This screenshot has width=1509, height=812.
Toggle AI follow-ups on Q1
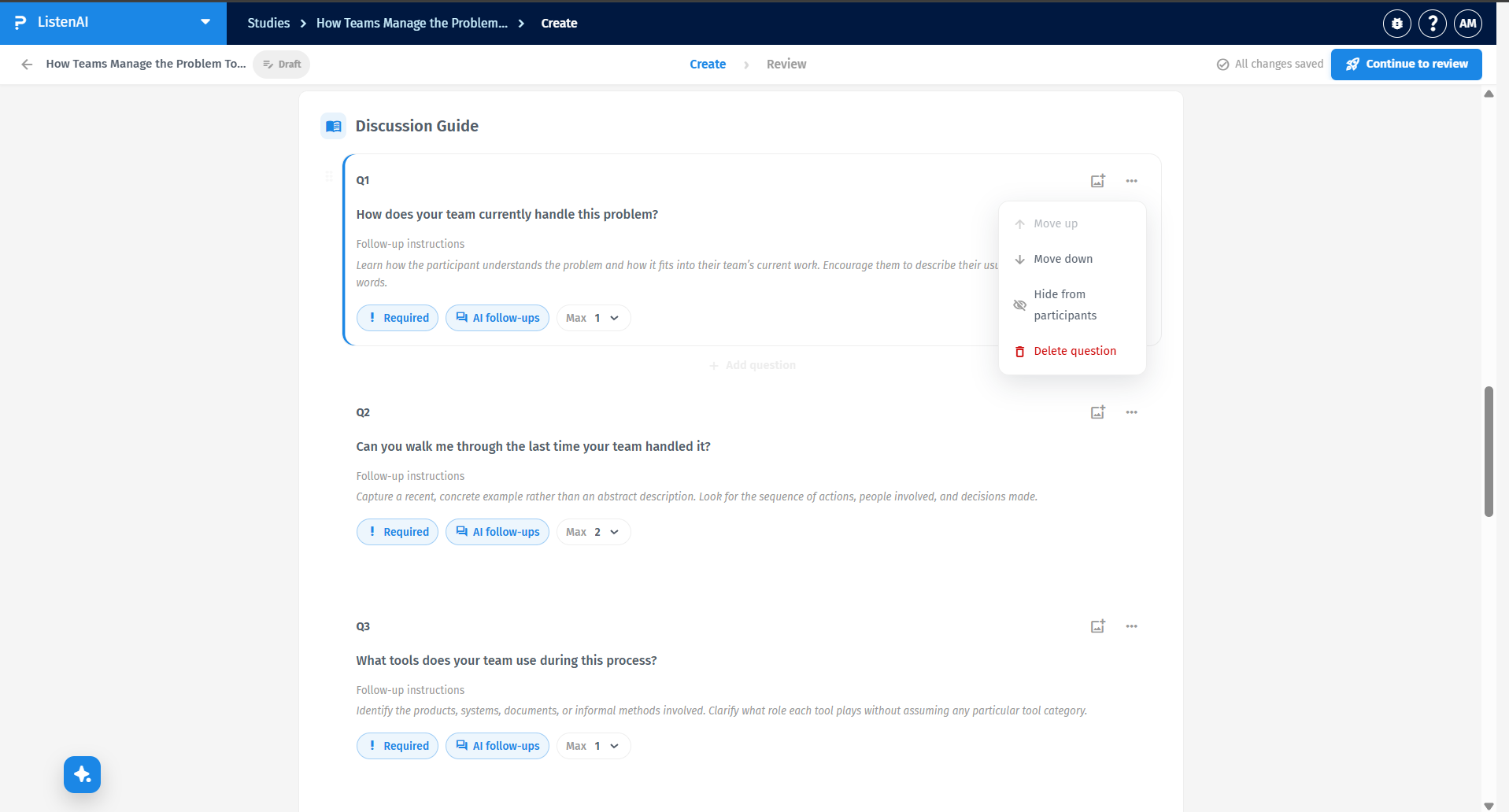point(497,318)
